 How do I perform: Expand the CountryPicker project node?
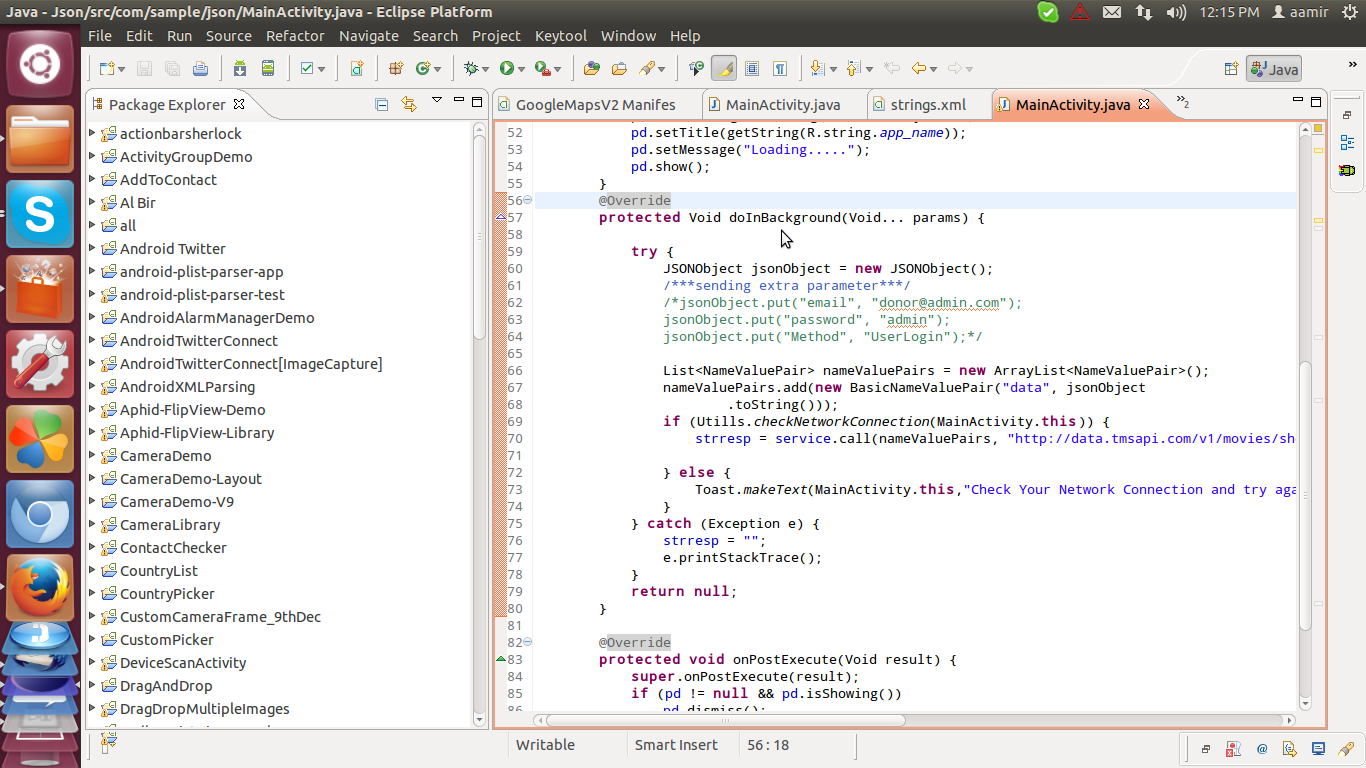tap(92, 593)
